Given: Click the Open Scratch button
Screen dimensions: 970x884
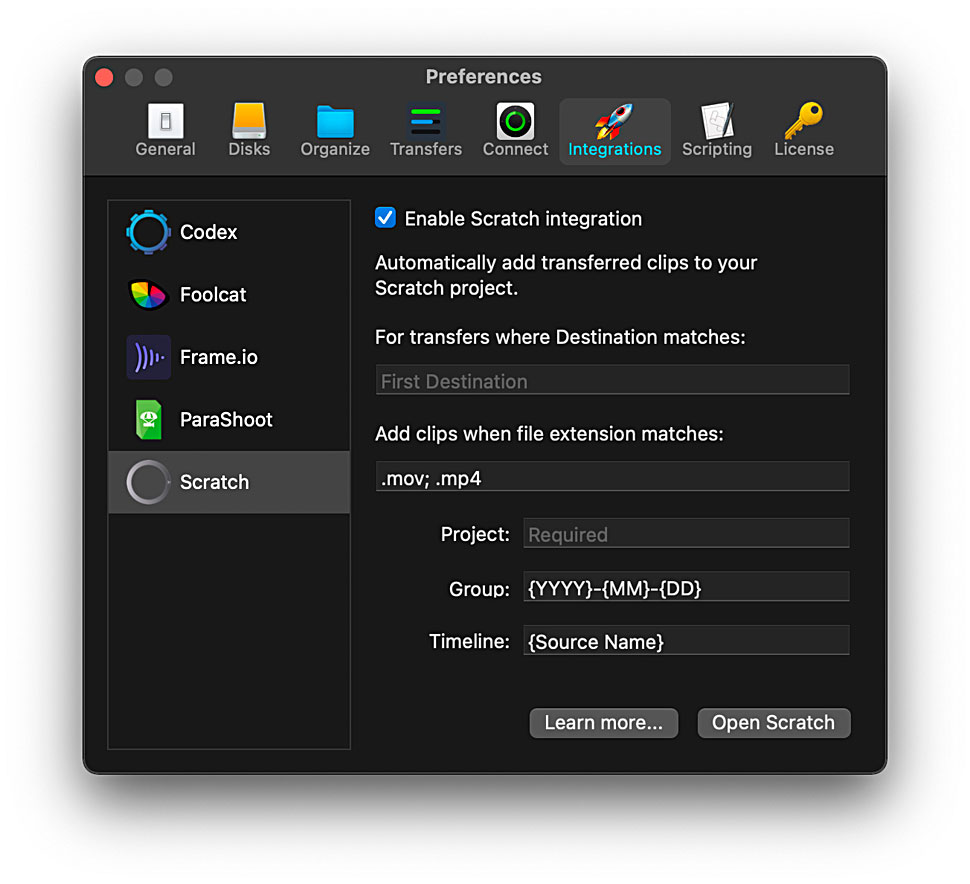Looking at the screenshot, I should pyautogui.click(x=774, y=723).
